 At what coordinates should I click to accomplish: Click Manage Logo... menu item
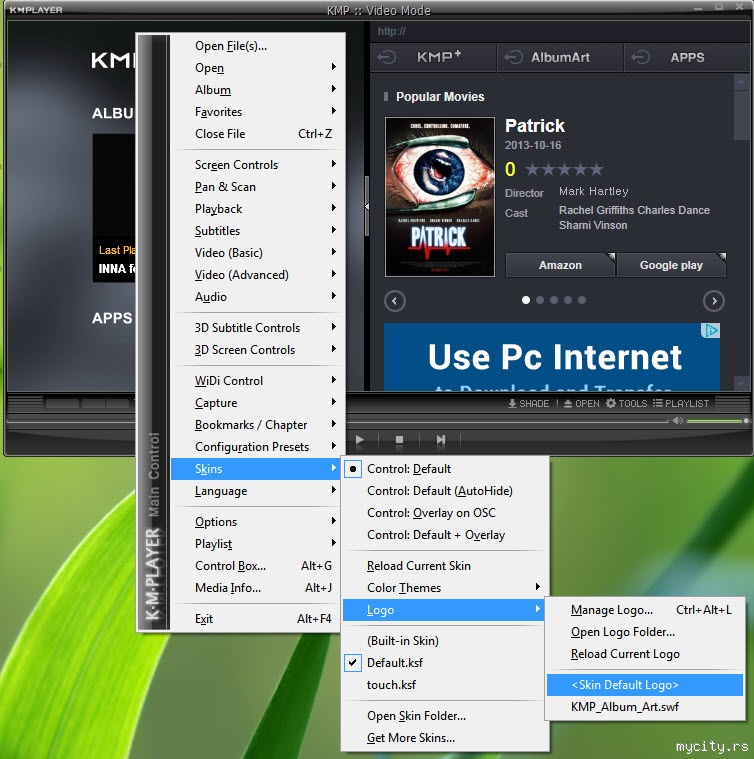pyautogui.click(x=645, y=609)
